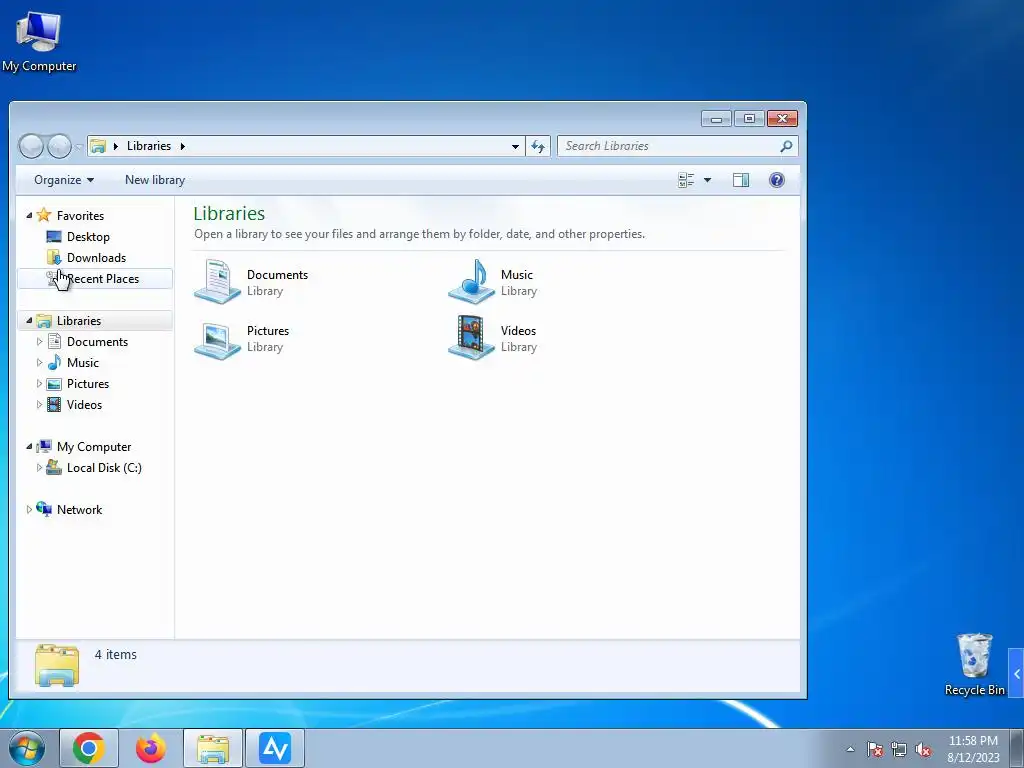Expand the Network tree node
The image size is (1024, 768).
pyautogui.click(x=29, y=509)
